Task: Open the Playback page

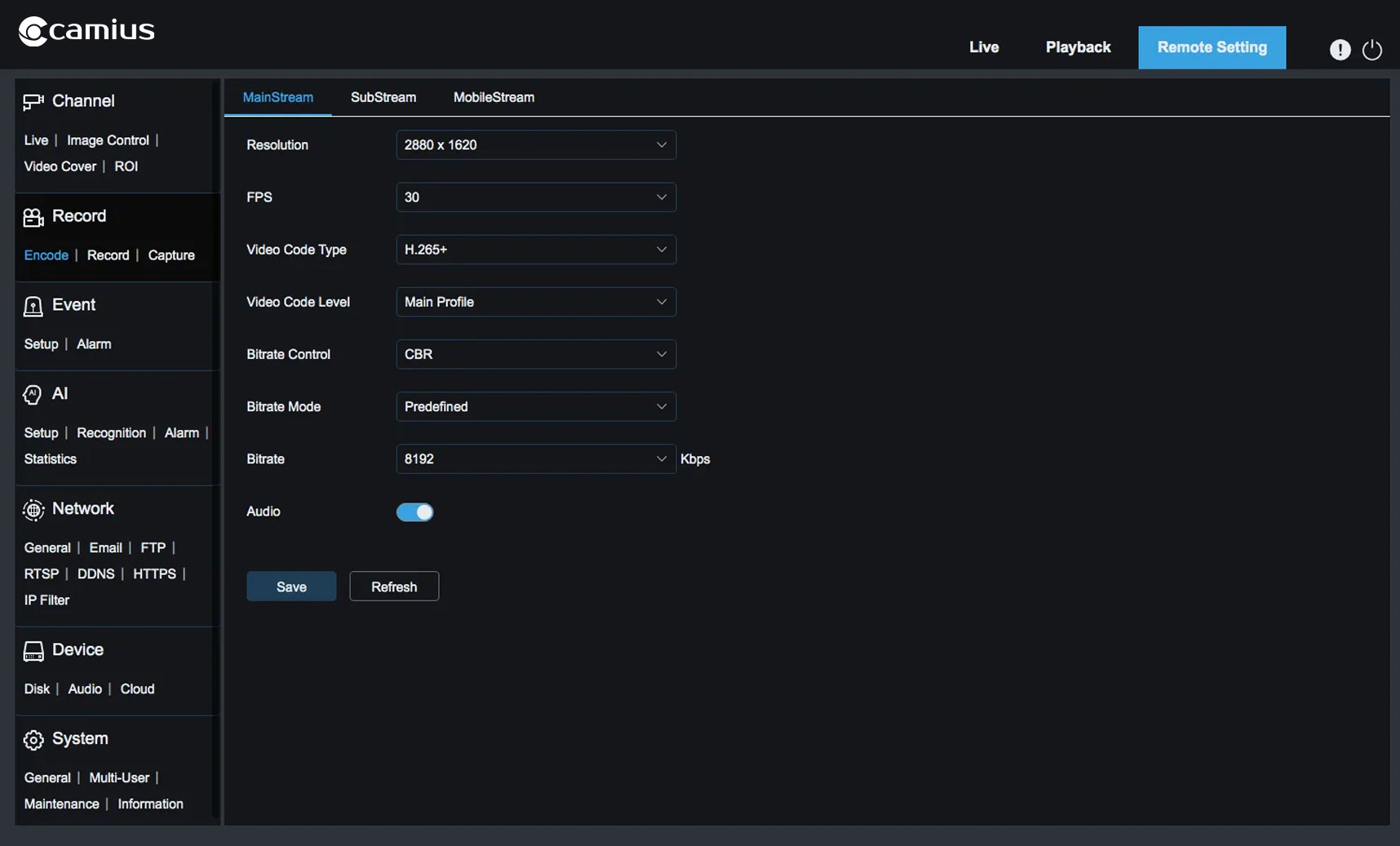Action: point(1078,47)
